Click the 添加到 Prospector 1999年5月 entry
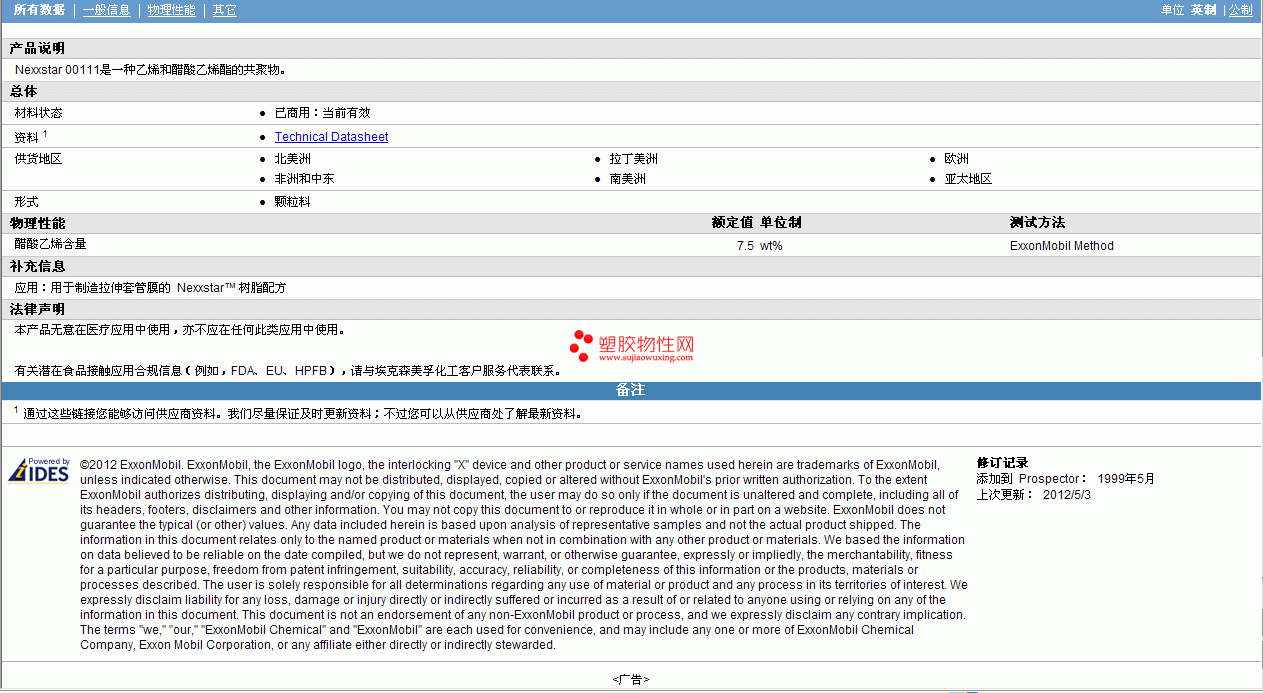1263x693 pixels. click(1066, 479)
